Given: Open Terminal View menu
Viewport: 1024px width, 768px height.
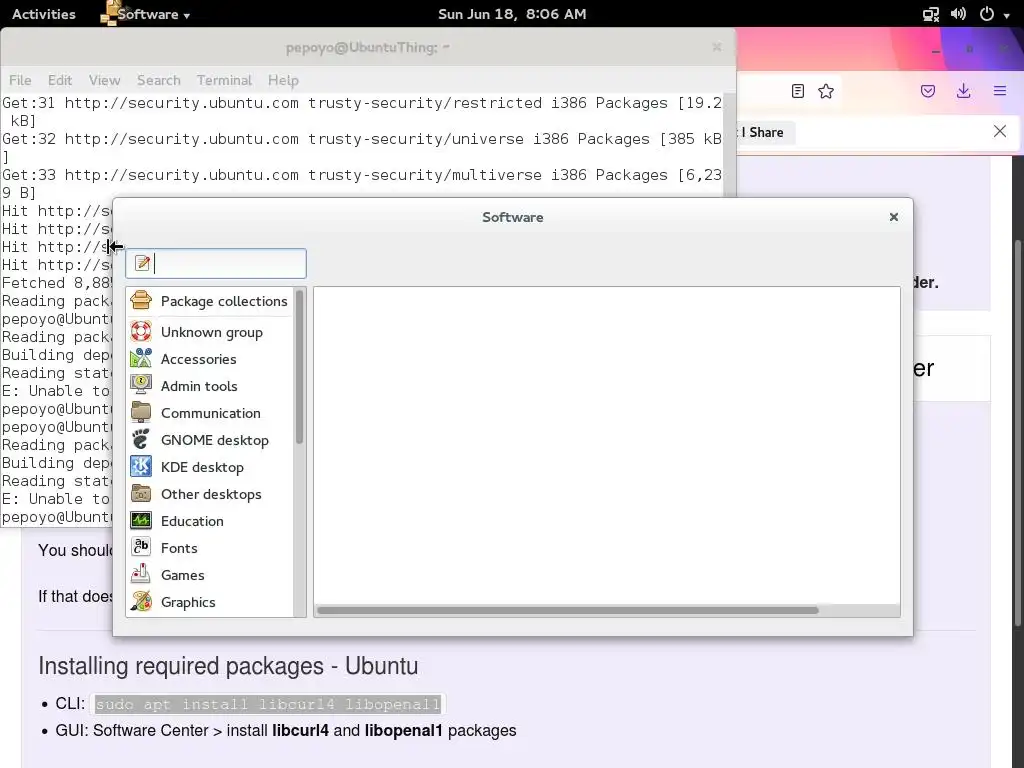Looking at the screenshot, I should pyautogui.click(x=104, y=80).
